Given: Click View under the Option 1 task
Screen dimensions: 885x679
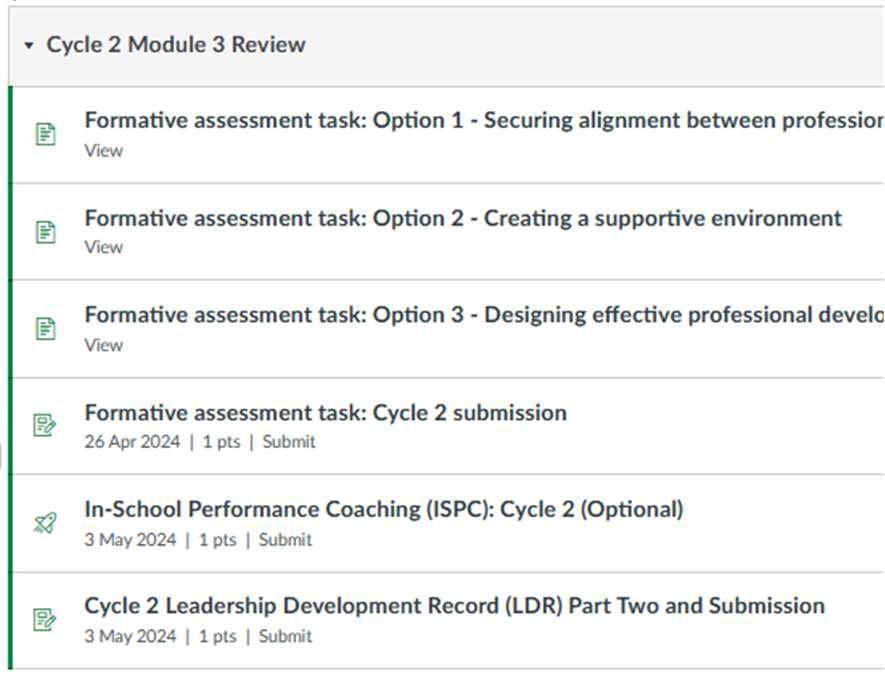Looking at the screenshot, I should [x=103, y=151].
